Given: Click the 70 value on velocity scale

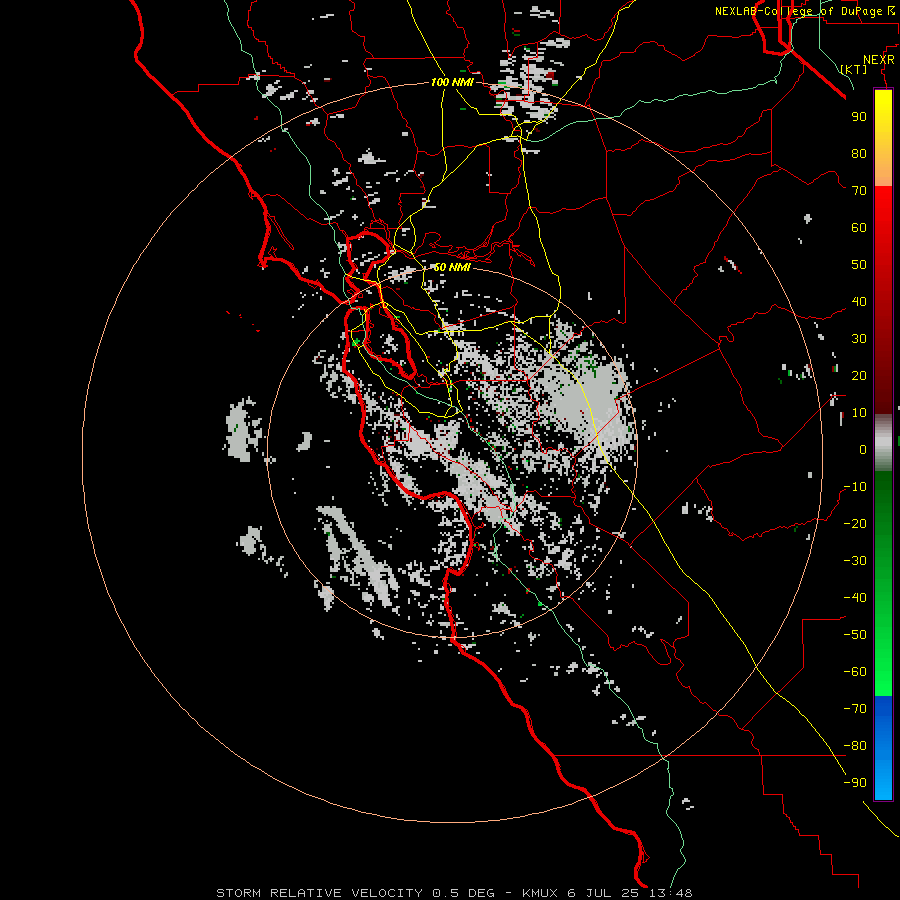Looking at the screenshot, I should [859, 191].
